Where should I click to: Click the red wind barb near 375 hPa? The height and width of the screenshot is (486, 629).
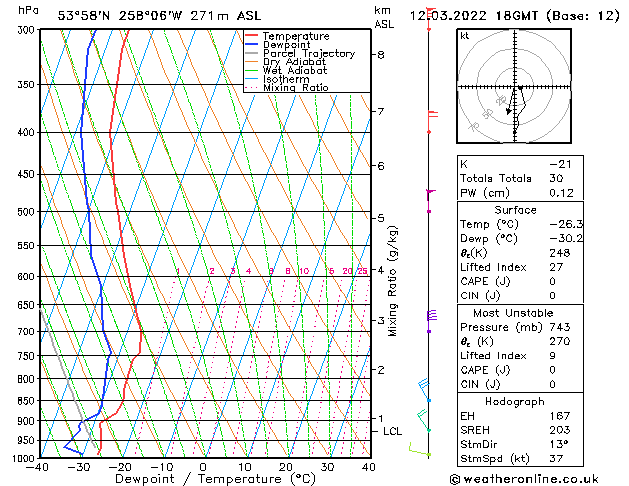point(432,115)
